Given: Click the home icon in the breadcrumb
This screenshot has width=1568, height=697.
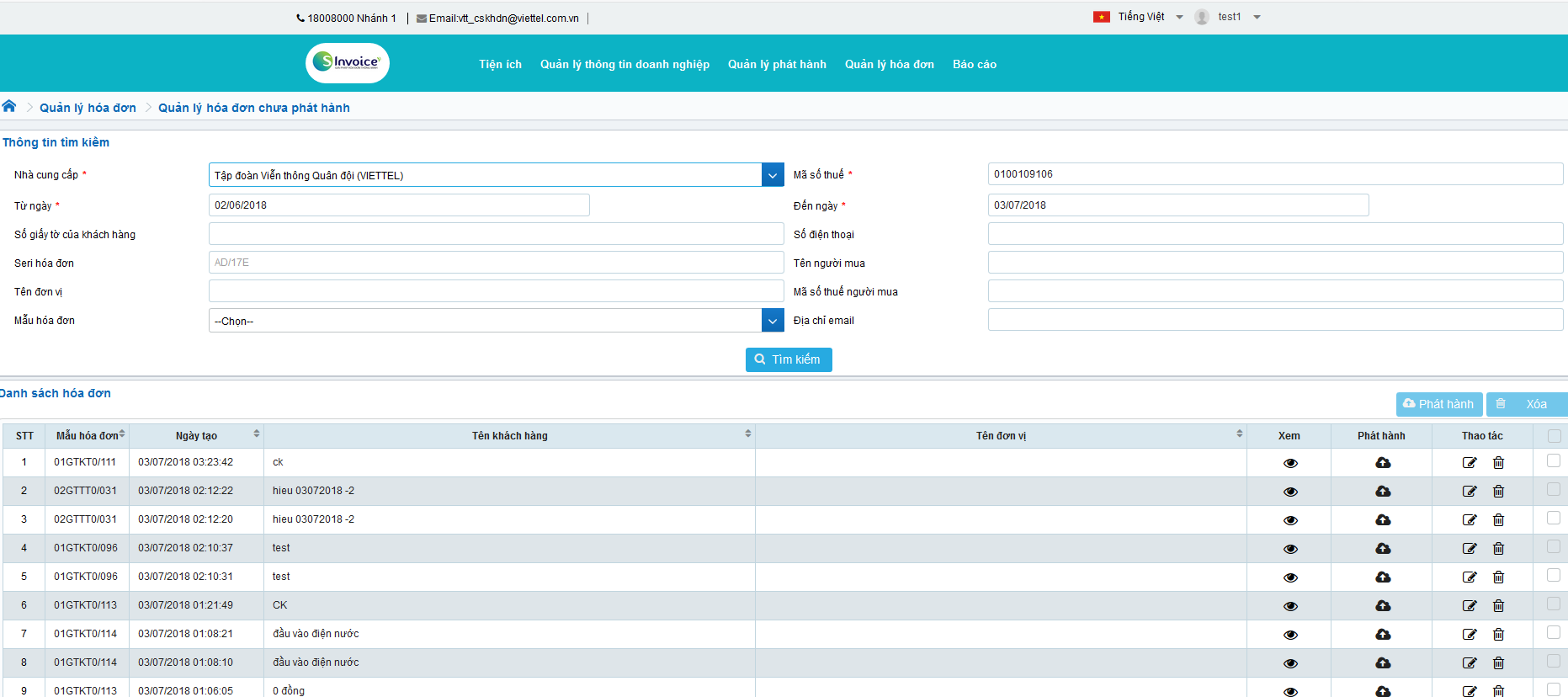Looking at the screenshot, I should click(x=9, y=106).
